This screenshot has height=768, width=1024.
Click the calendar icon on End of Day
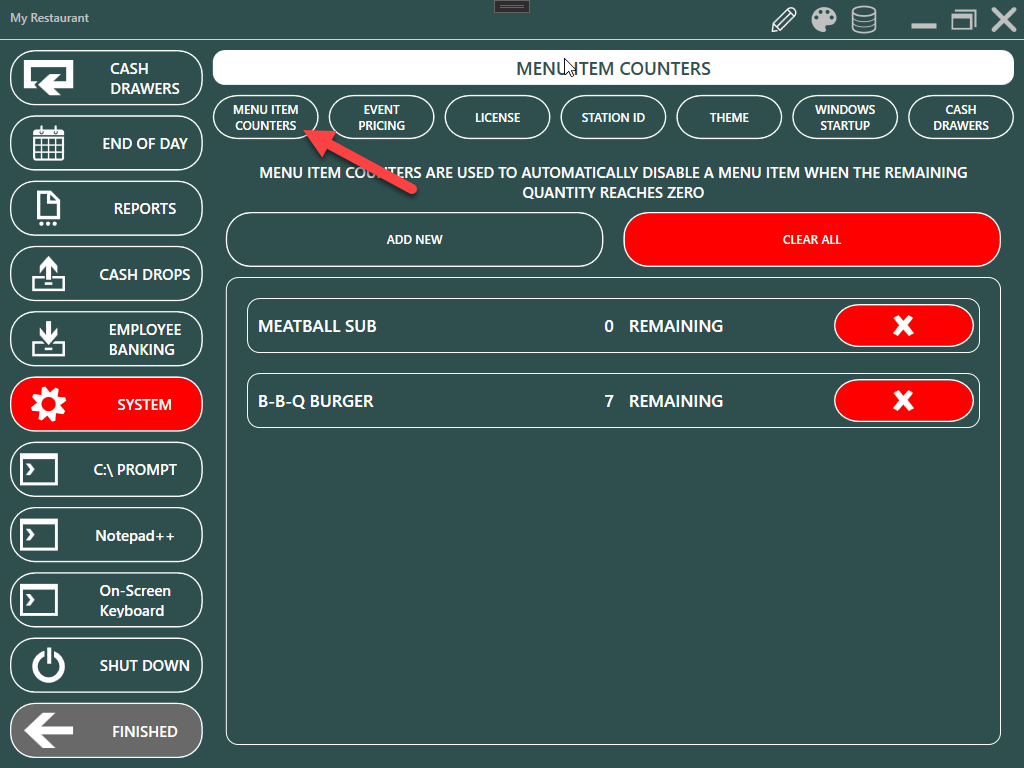point(48,144)
